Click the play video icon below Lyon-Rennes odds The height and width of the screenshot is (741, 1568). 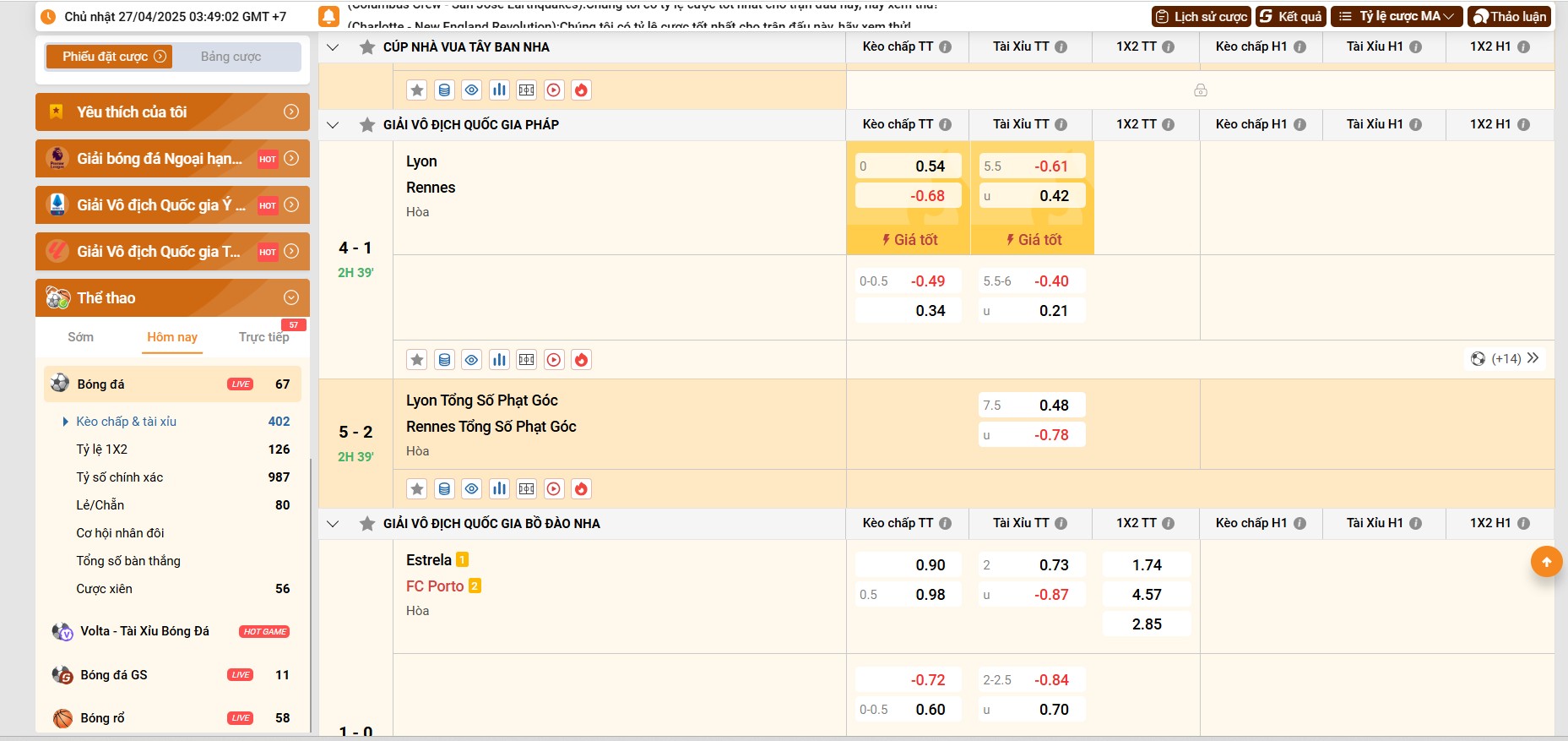pos(554,360)
